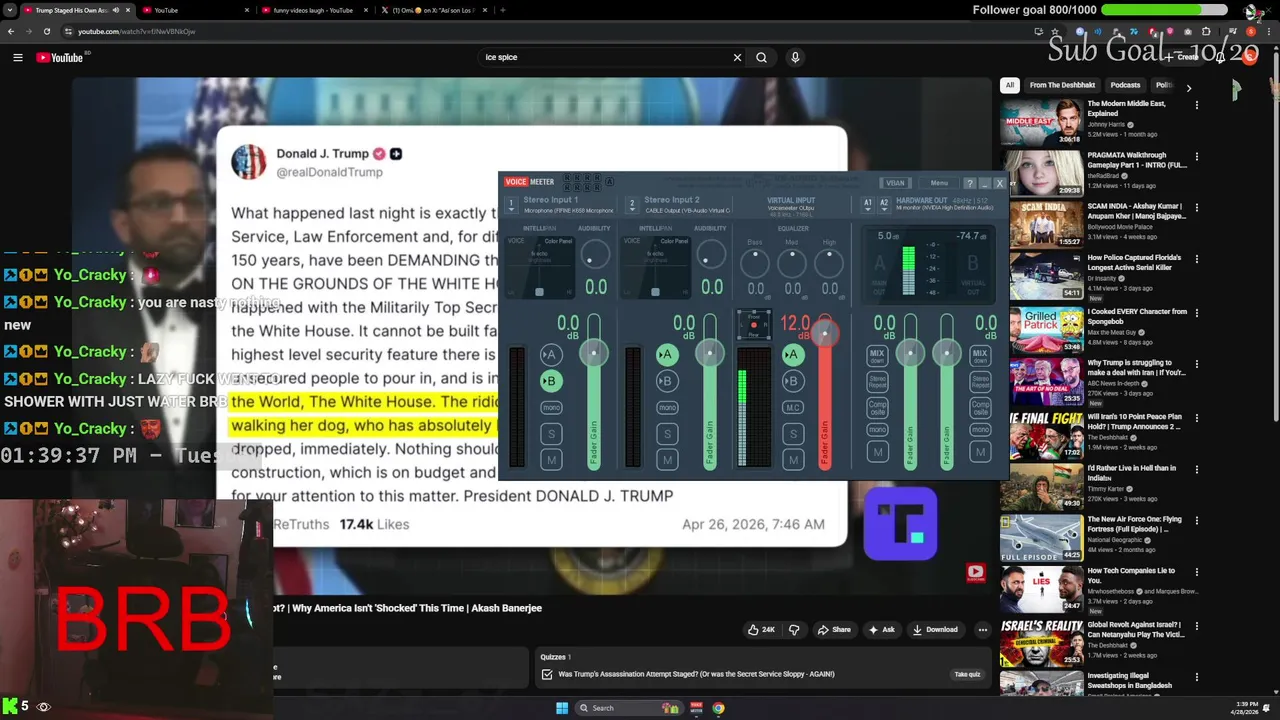The height and width of the screenshot is (720, 1280).
Task: Go to the YouTube home logo
Action: [60, 58]
